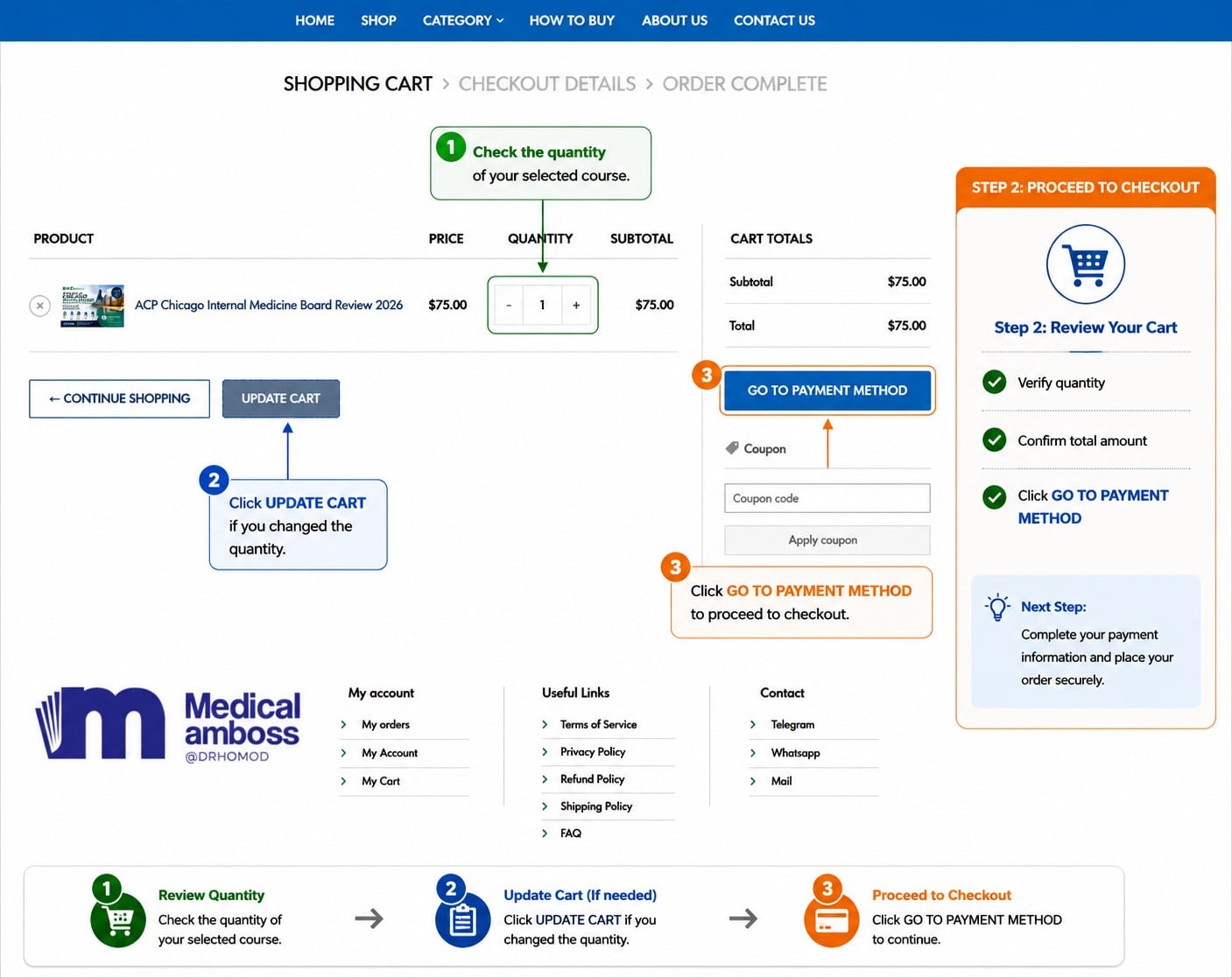Click the blue Update Cart clipboard icon

462,920
